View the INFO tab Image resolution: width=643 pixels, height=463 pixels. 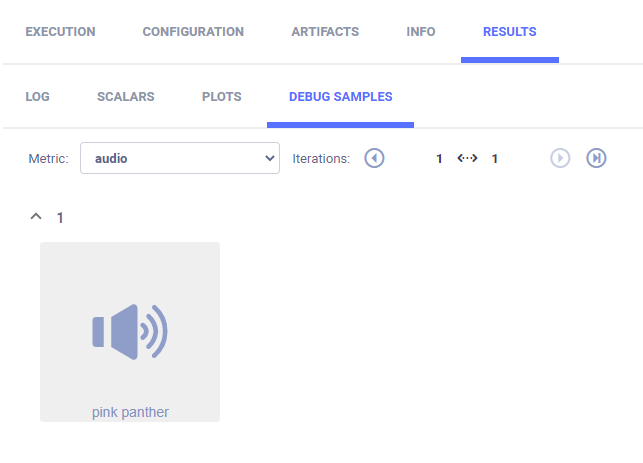tap(421, 32)
